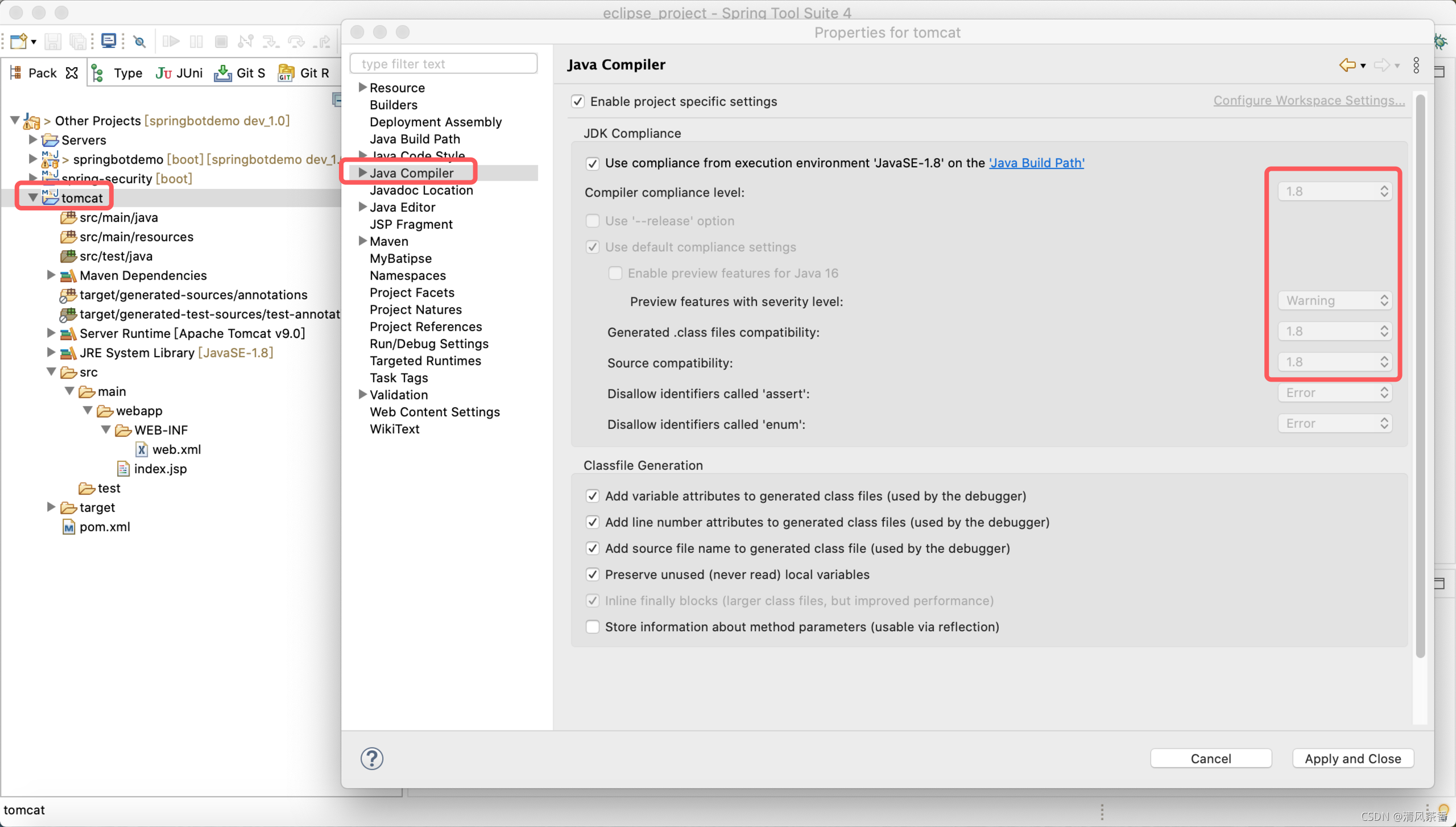1456x827 pixels.
Task: Click the disabled Save toolbar icon
Action: [52, 42]
